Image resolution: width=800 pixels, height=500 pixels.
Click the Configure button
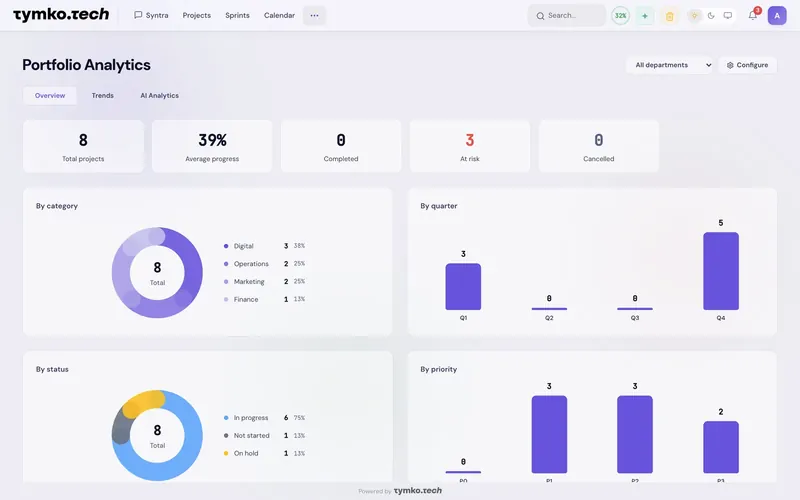click(x=747, y=65)
